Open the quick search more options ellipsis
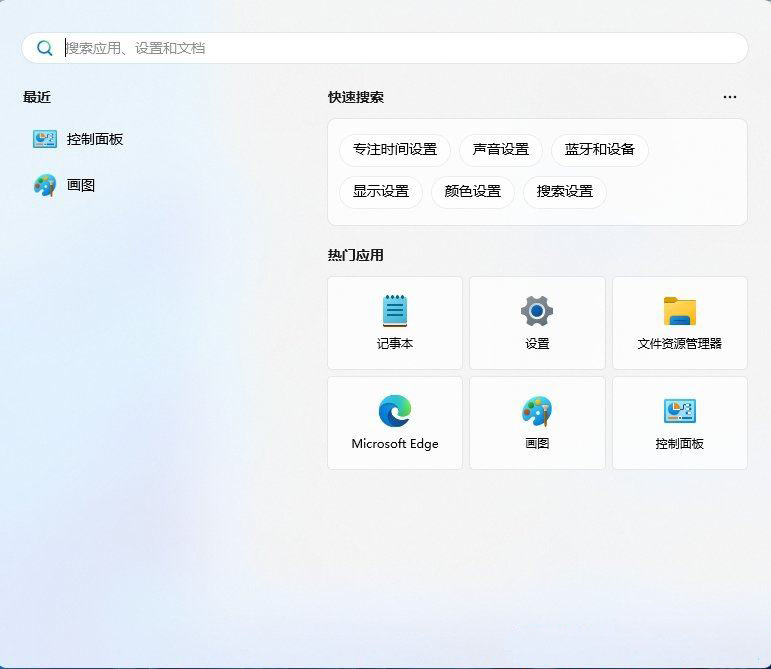 [x=730, y=97]
